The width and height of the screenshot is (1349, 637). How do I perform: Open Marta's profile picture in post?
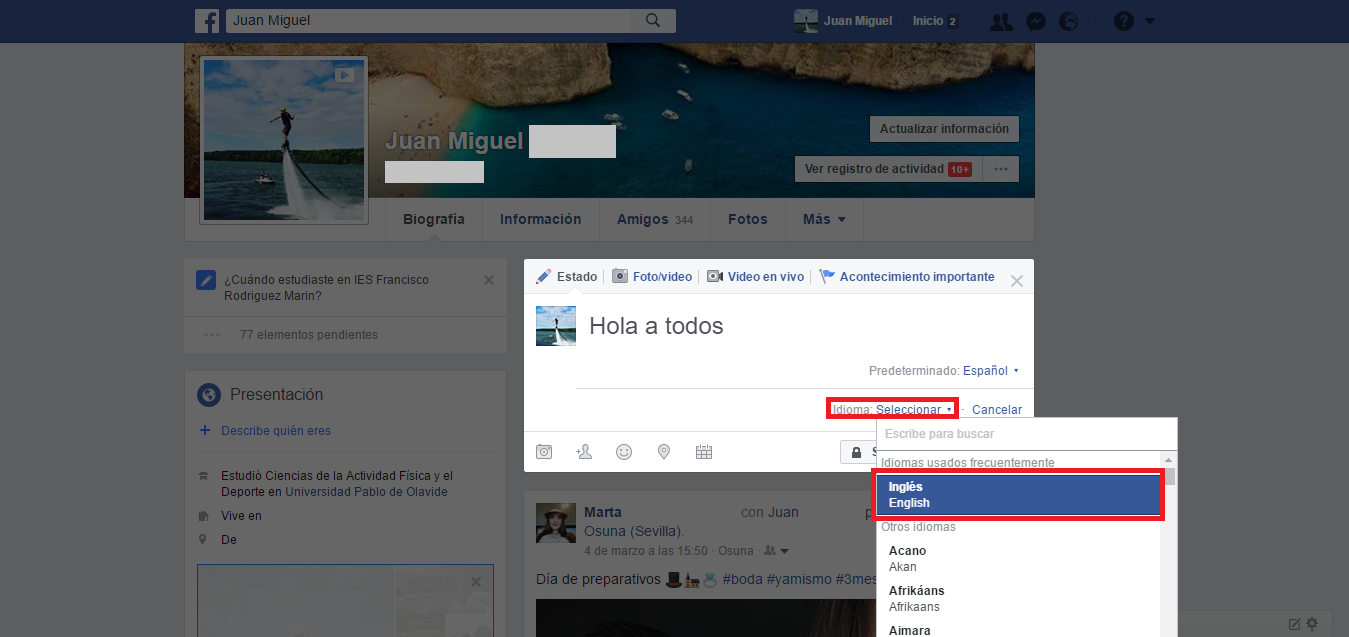click(556, 523)
